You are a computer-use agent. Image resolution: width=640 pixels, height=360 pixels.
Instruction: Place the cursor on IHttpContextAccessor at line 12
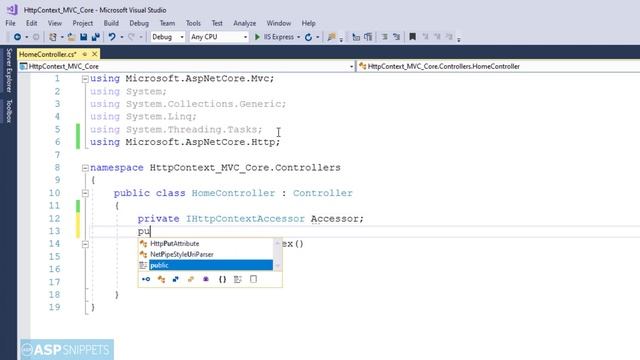coord(245,219)
